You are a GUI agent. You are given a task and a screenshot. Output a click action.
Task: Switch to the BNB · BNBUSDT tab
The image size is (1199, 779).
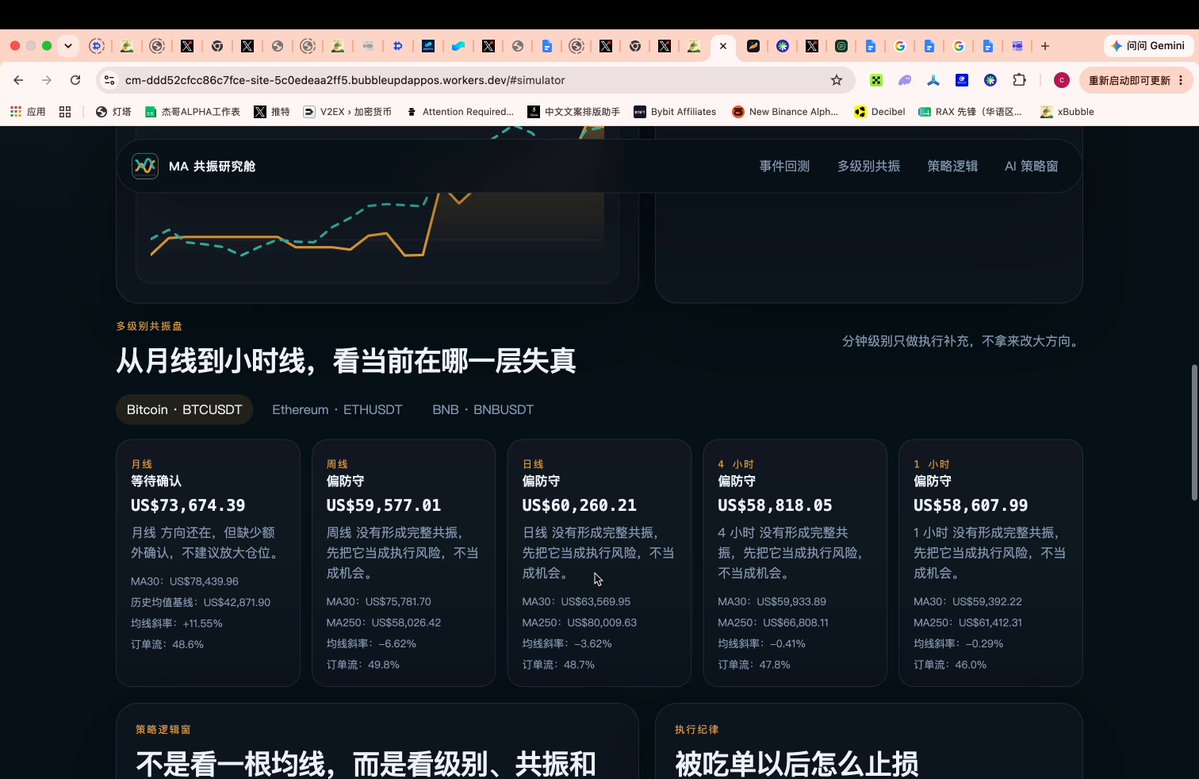tap(483, 410)
